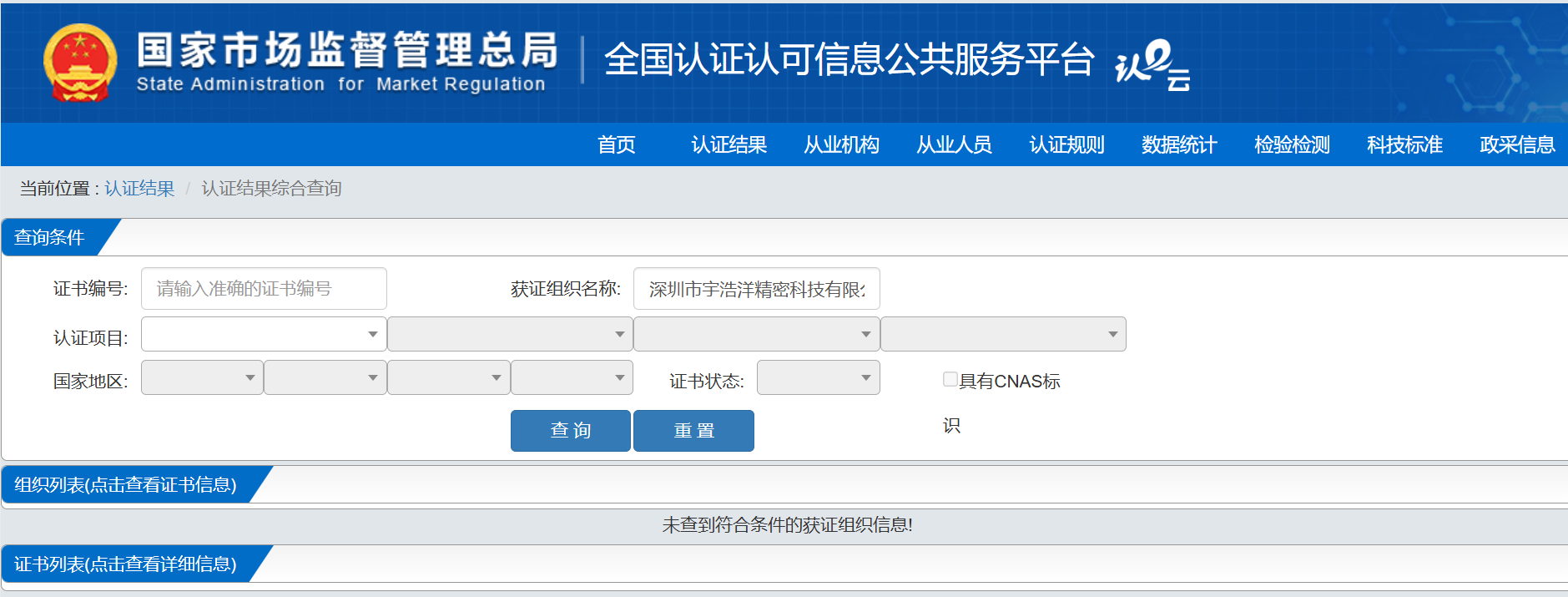Click the national emblem logo
The width and height of the screenshot is (1568, 597).
pyautogui.click(x=80, y=63)
